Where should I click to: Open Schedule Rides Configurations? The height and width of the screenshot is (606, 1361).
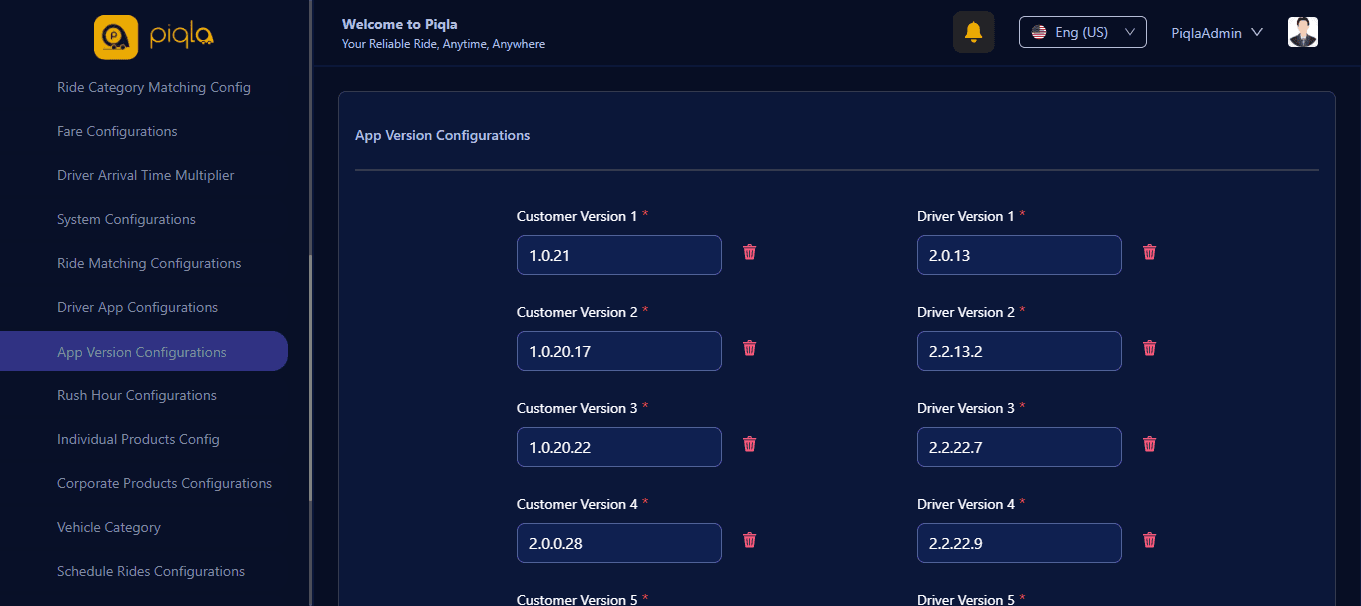tap(151, 571)
